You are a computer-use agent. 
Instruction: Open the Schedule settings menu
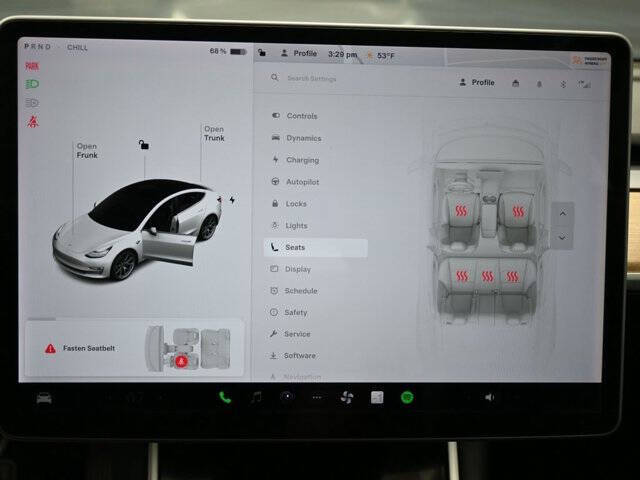coord(294,291)
